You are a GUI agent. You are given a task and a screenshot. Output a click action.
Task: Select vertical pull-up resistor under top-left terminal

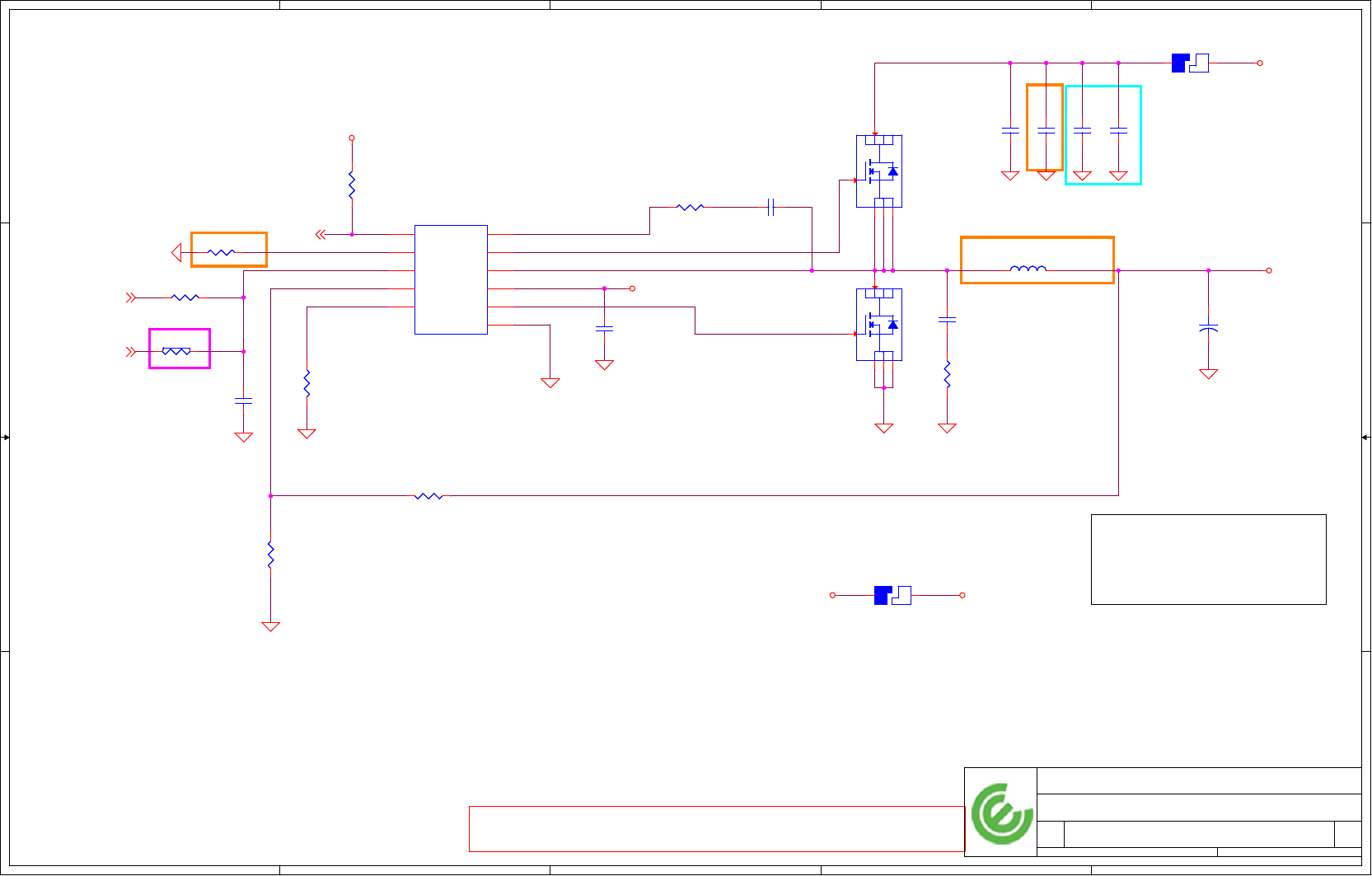tap(352, 185)
